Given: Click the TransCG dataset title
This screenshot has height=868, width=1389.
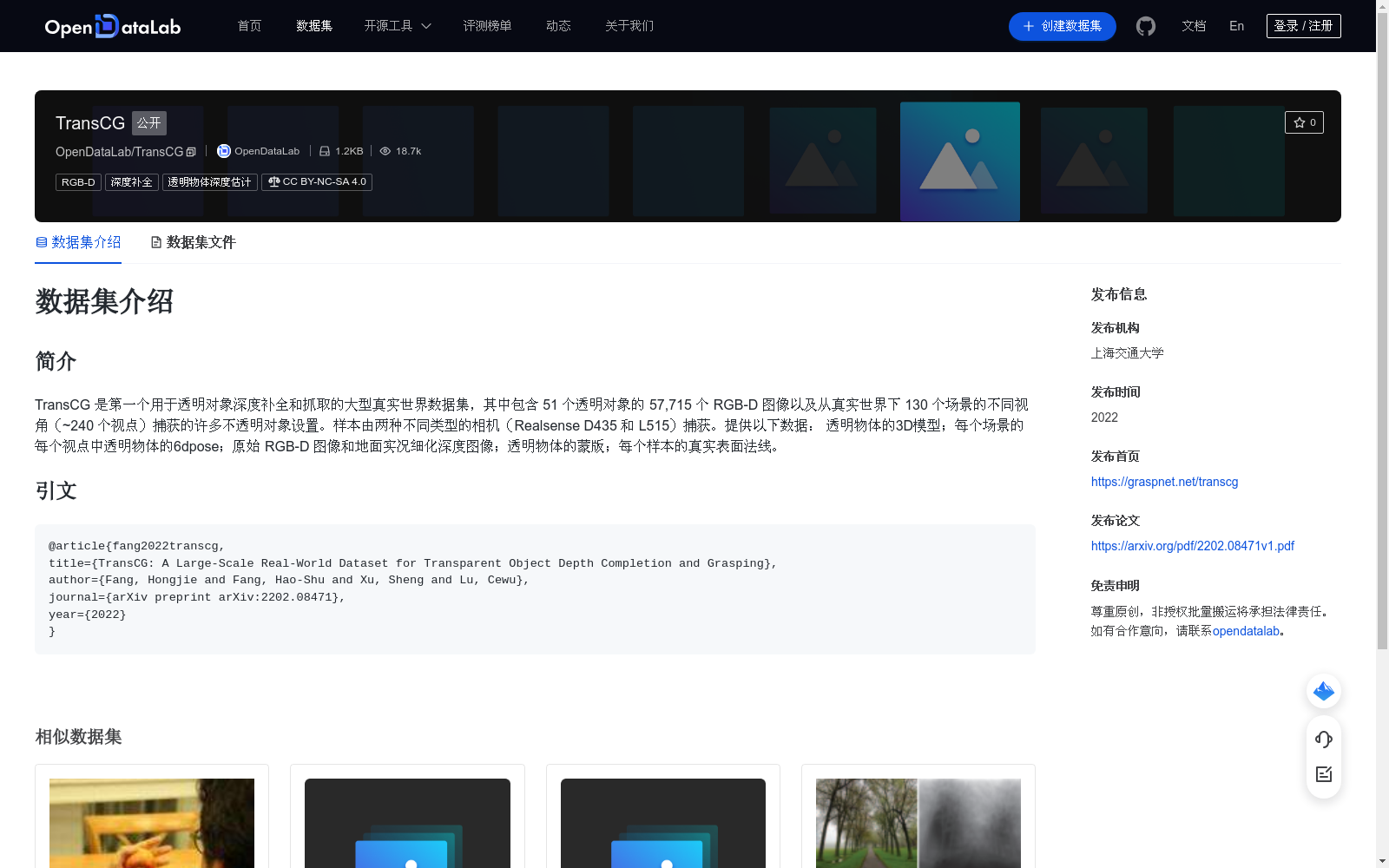Looking at the screenshot, I should tap(90, 123).
